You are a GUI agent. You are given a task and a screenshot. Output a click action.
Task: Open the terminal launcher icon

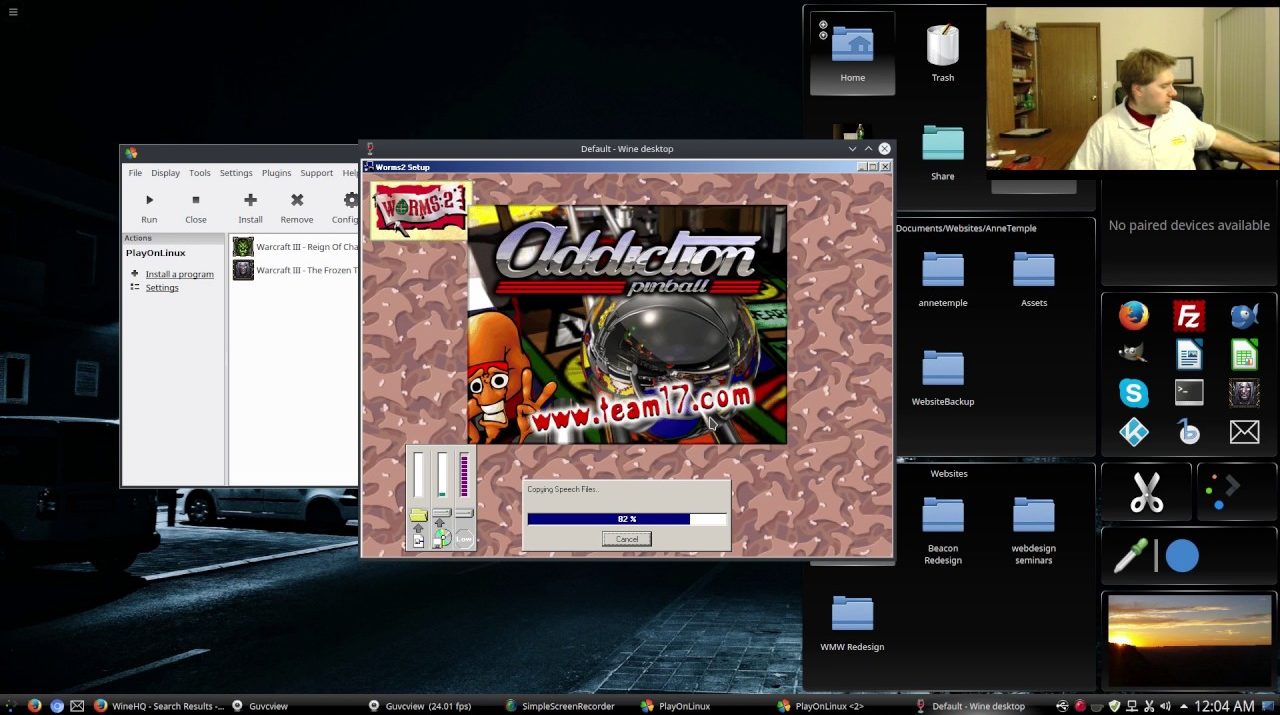point(1188,393)
